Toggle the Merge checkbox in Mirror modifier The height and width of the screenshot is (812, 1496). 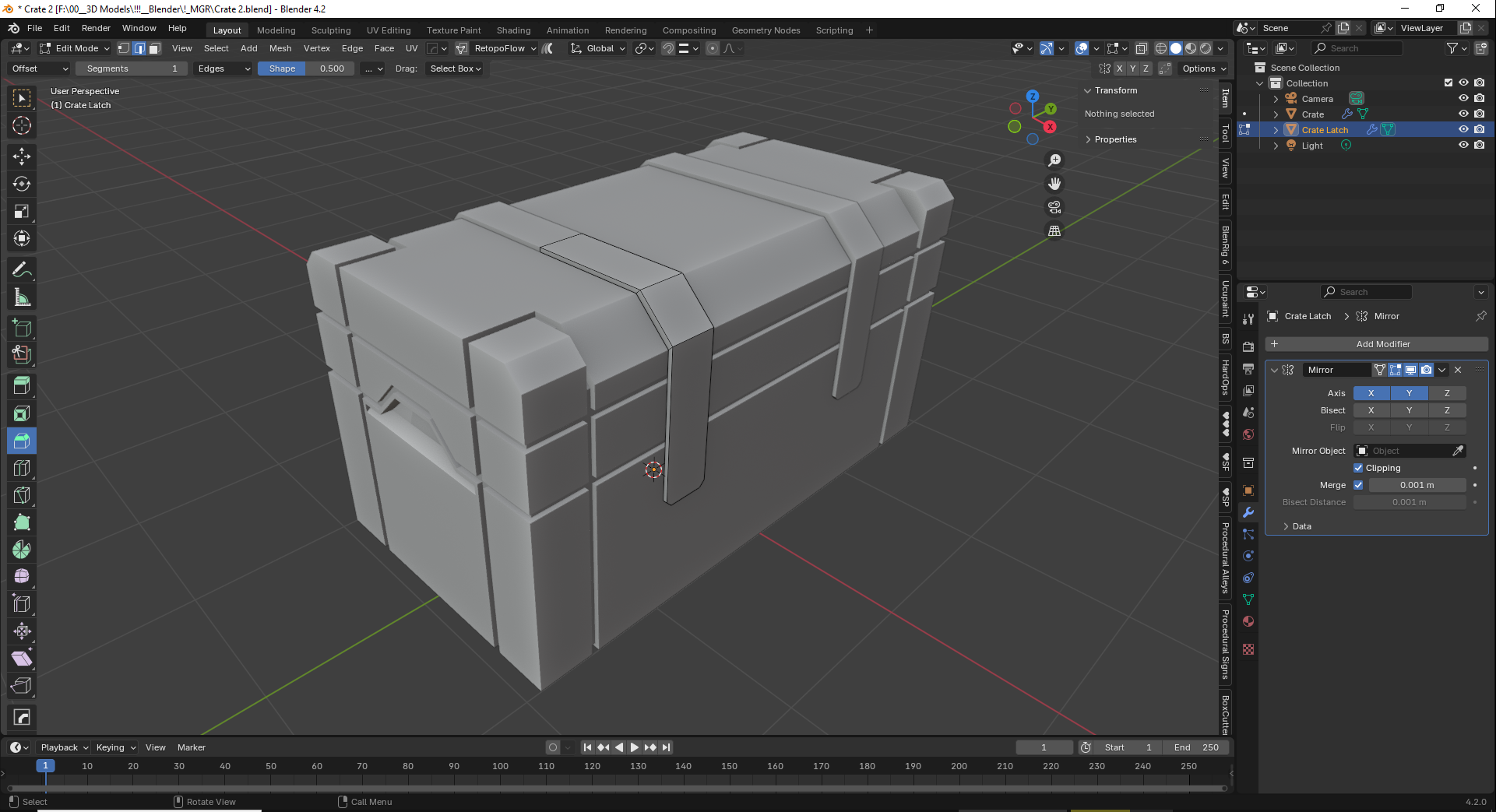[1358, 485]
